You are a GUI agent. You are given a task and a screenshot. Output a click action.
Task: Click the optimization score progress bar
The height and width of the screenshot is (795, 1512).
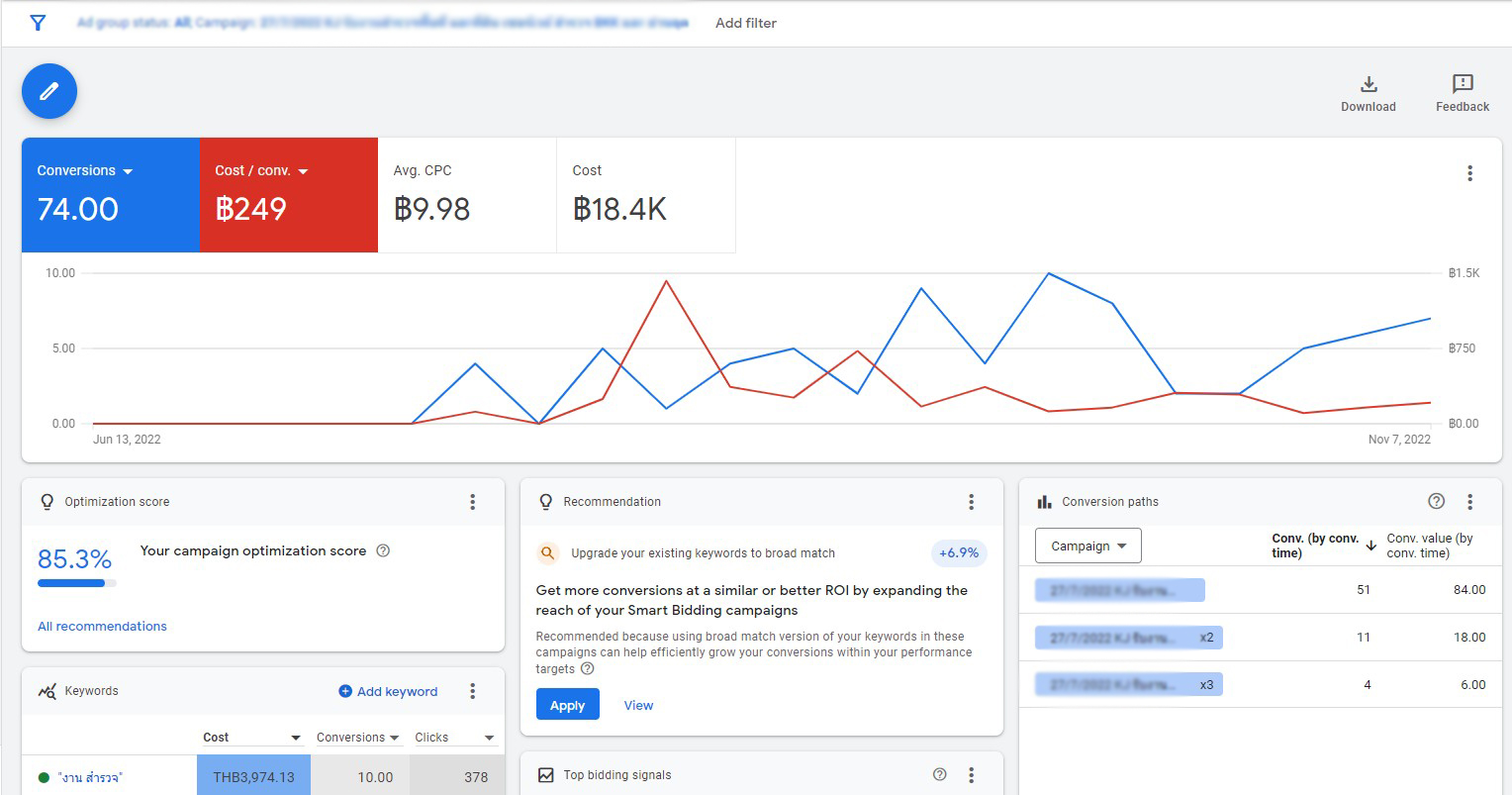[76, 583]
